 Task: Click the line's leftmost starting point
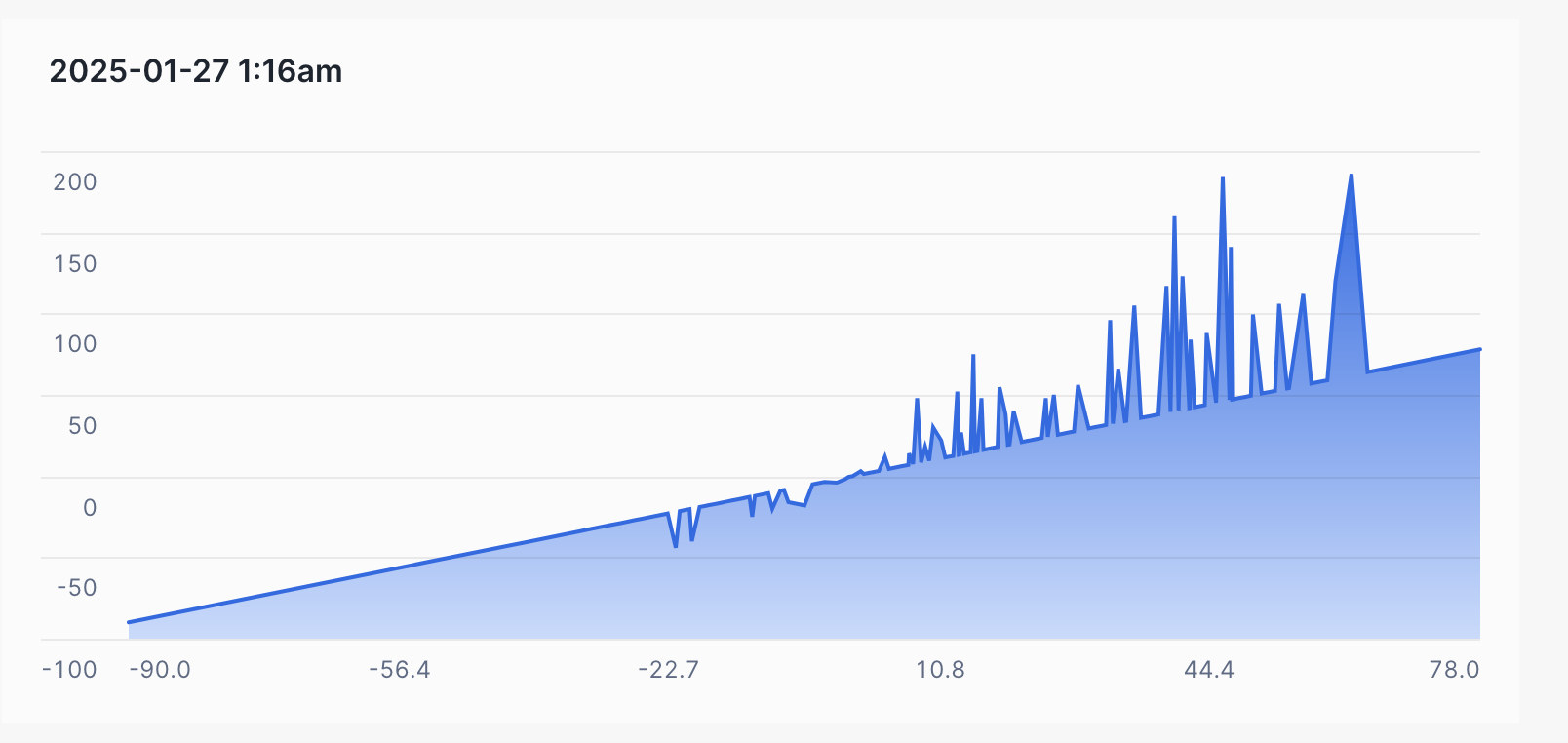[x=129, y=622]
